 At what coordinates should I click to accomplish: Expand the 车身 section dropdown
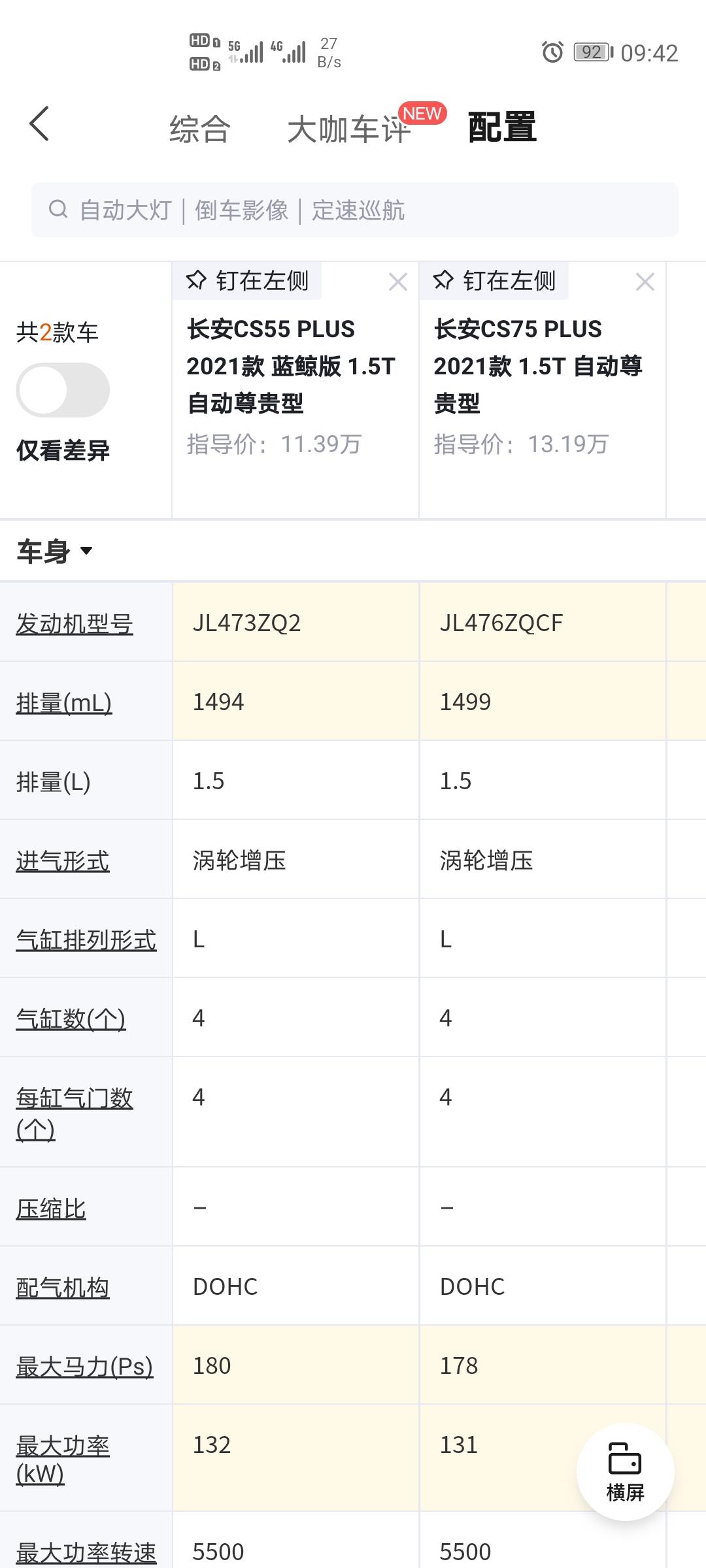[x=55, y=551]
